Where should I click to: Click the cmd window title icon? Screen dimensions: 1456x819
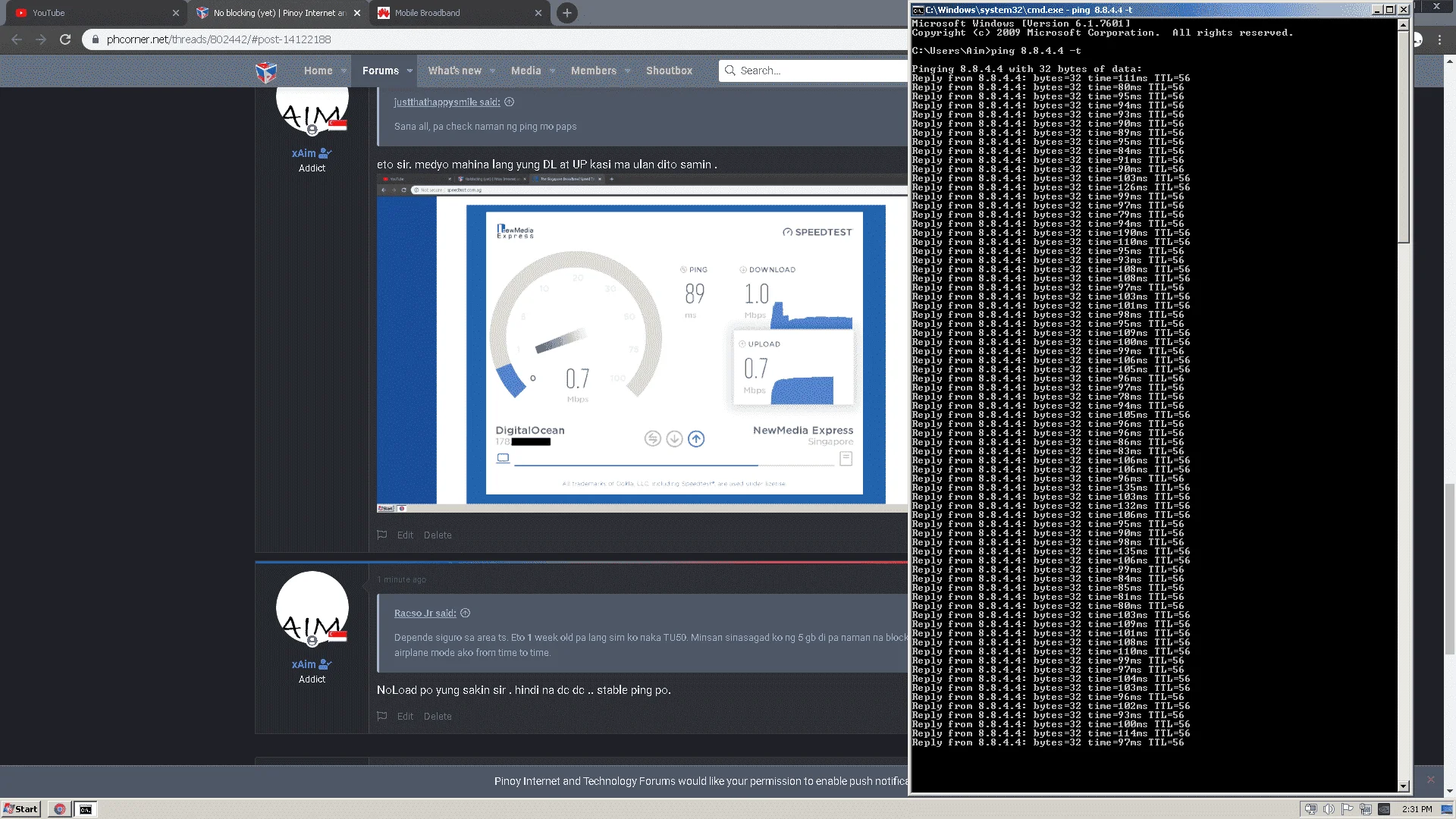918,10
